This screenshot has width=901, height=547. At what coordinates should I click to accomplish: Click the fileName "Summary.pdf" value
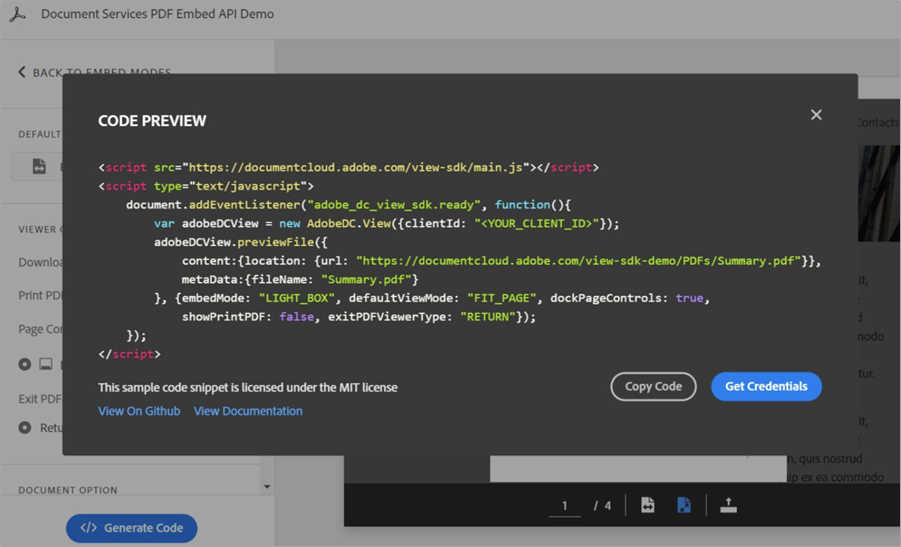366,280
